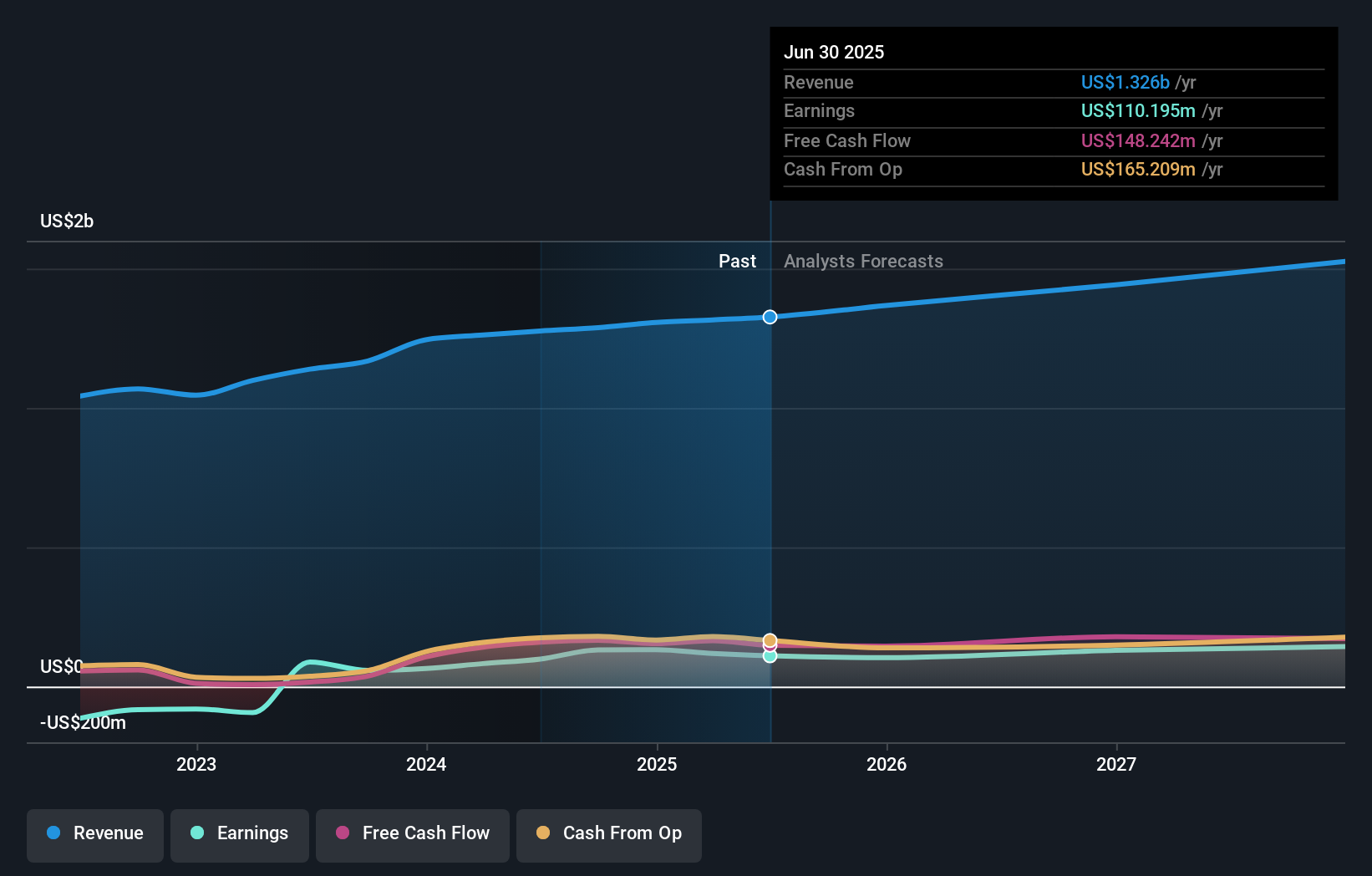This screenshot has width=1372, height=876.
Task: Click the Jun 30 2025 tooltip date
Action: click(x=834, y=52)
